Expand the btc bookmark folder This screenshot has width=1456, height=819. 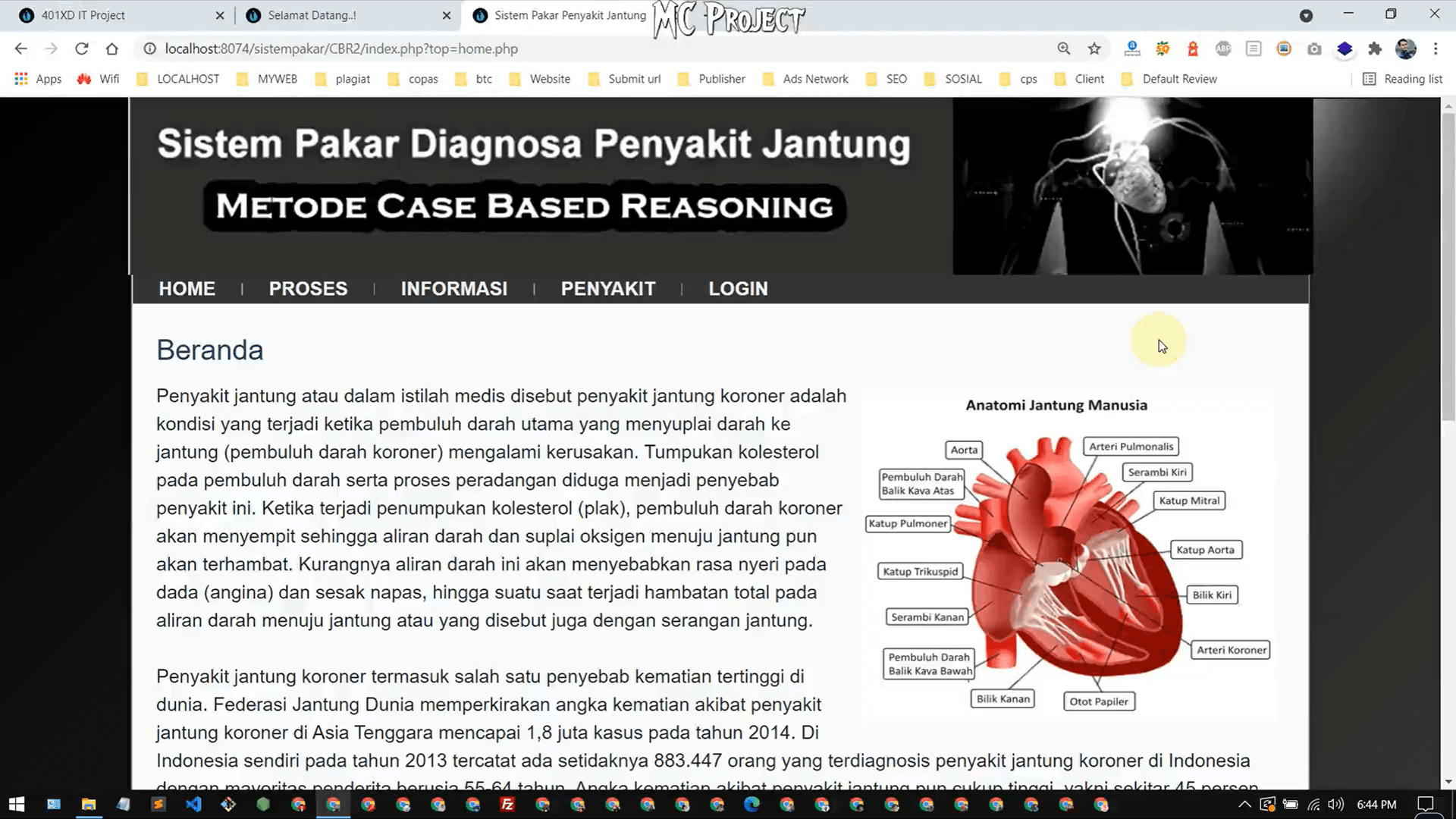(x=474, y=79)
